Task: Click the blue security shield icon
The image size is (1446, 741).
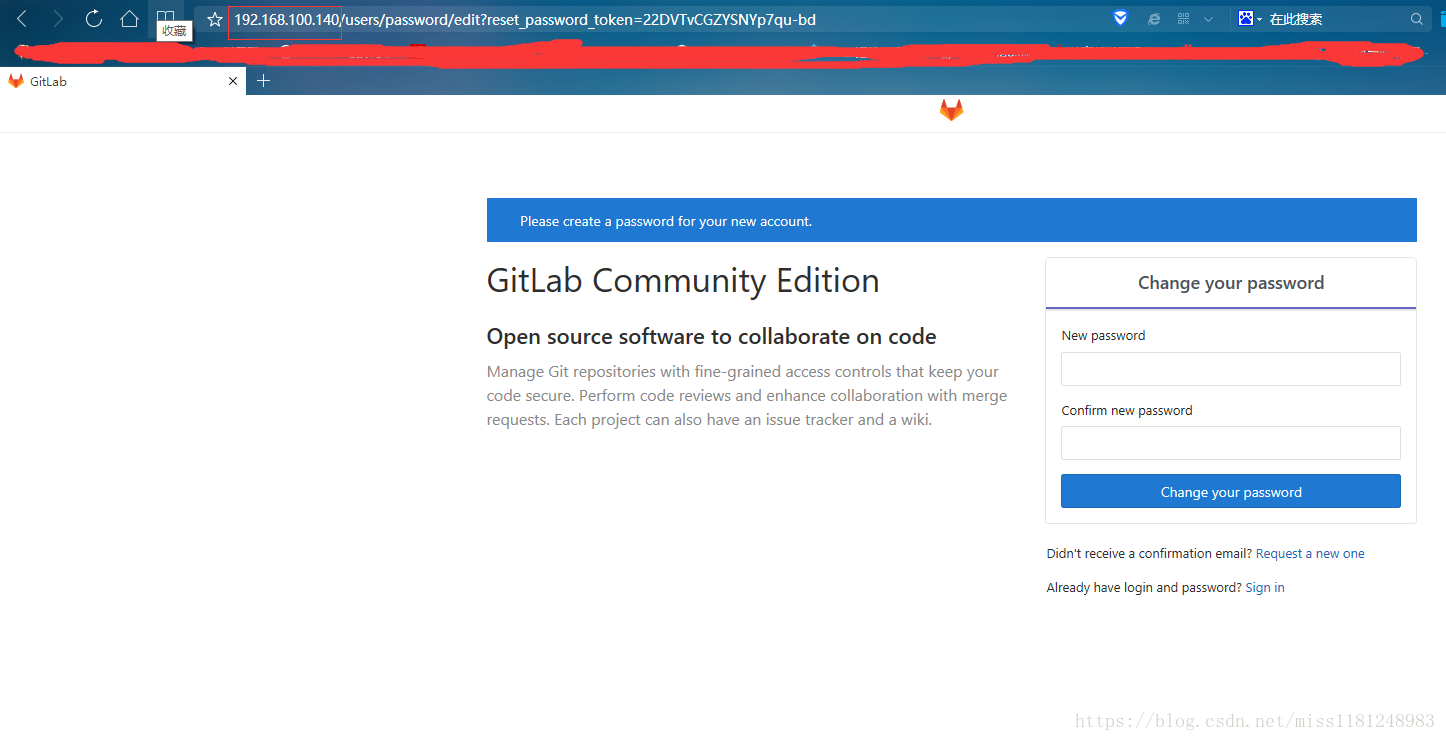Action: [x=1121, y=18]
